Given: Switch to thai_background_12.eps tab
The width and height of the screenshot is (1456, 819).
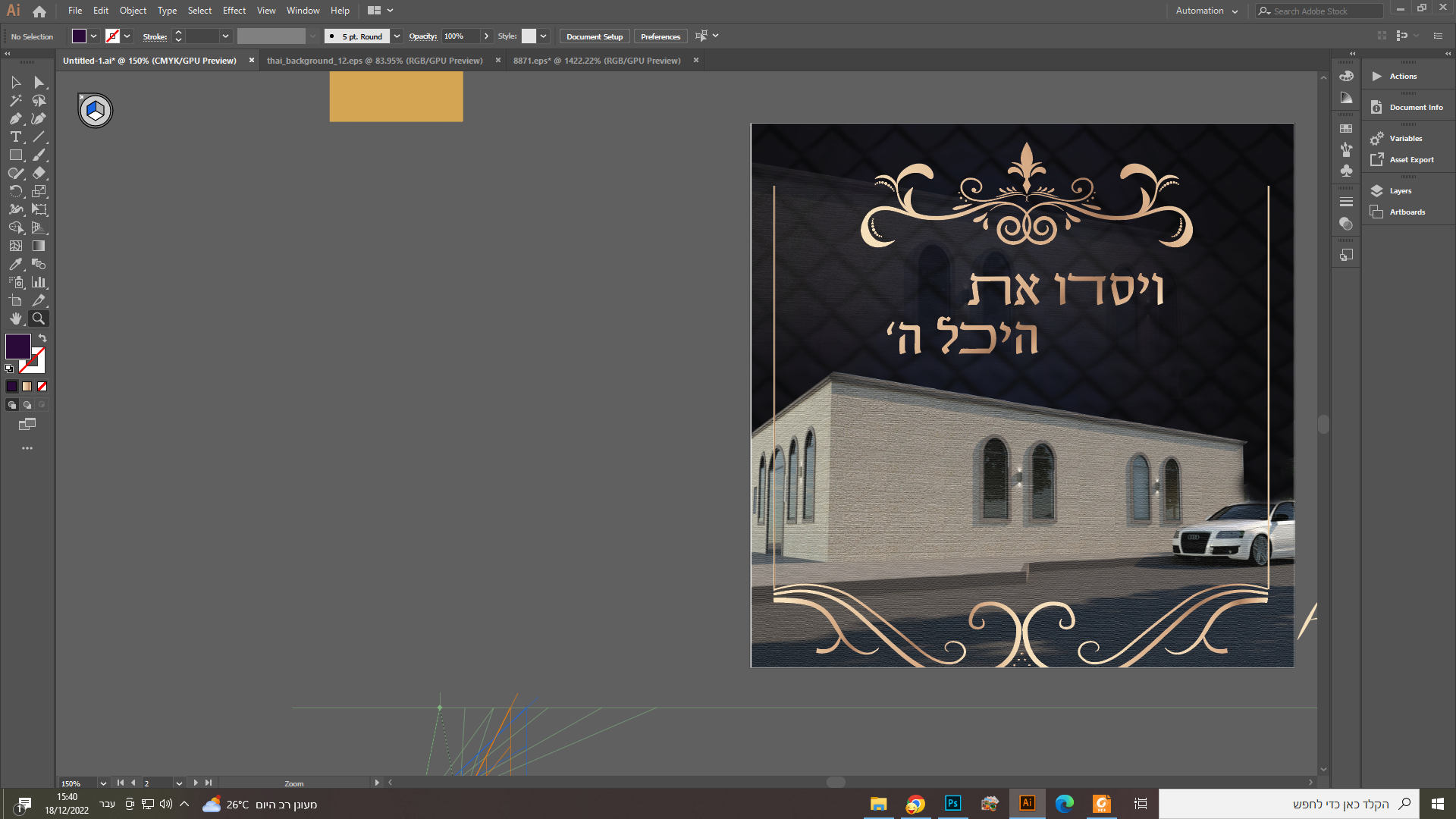Looking at the screenshot, I should [375, 61].
